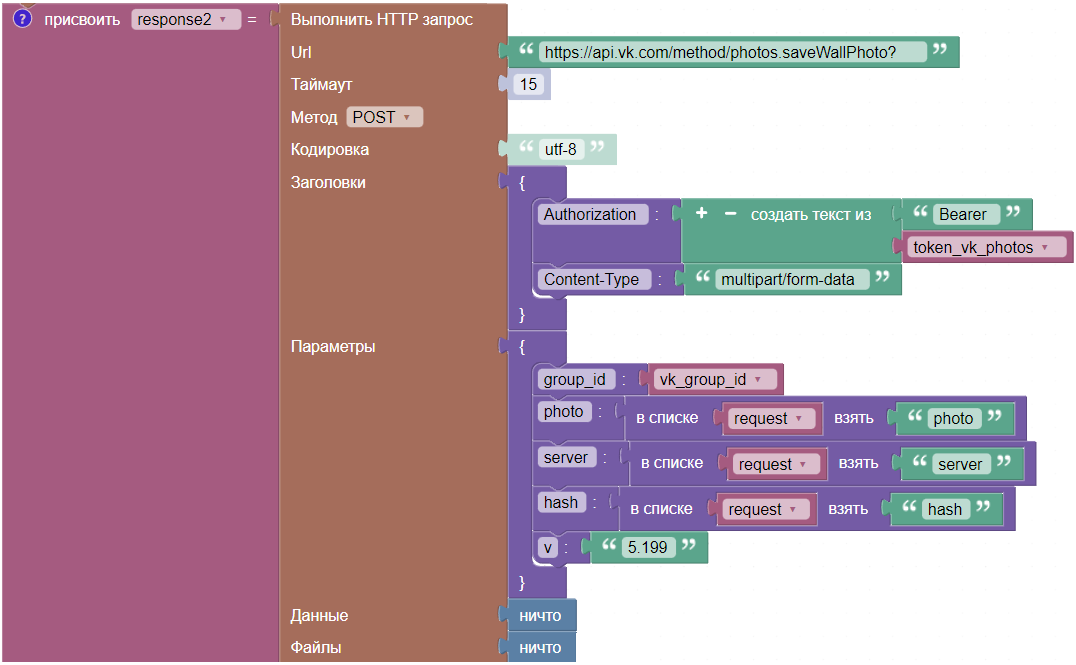Change the POST method dropdown

point(384,117)
